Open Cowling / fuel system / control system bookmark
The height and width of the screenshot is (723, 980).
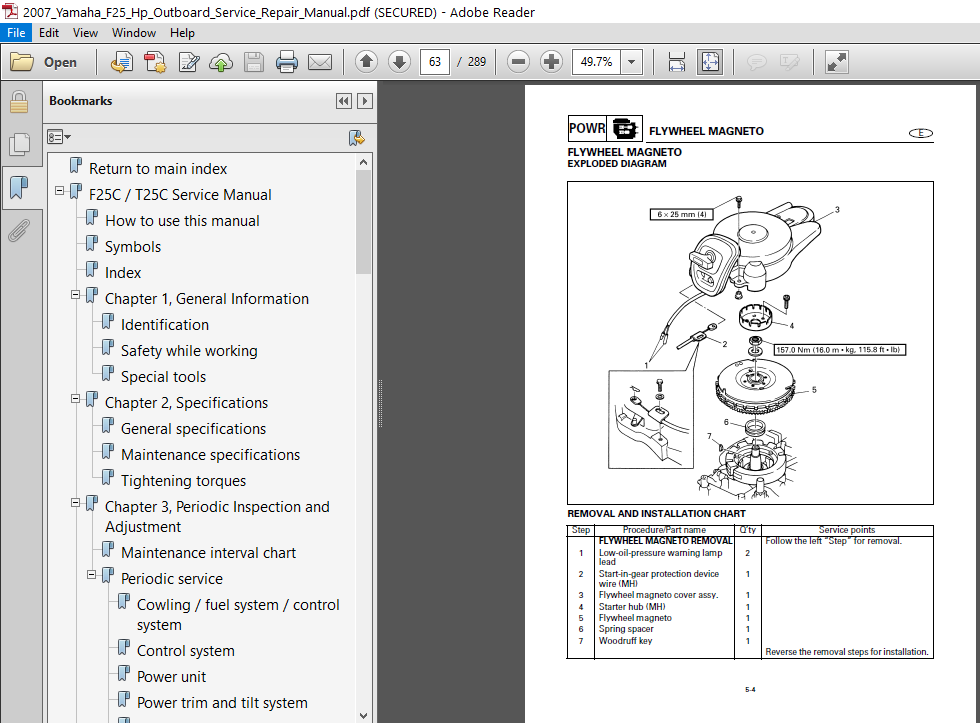click(x=238, y=615)
